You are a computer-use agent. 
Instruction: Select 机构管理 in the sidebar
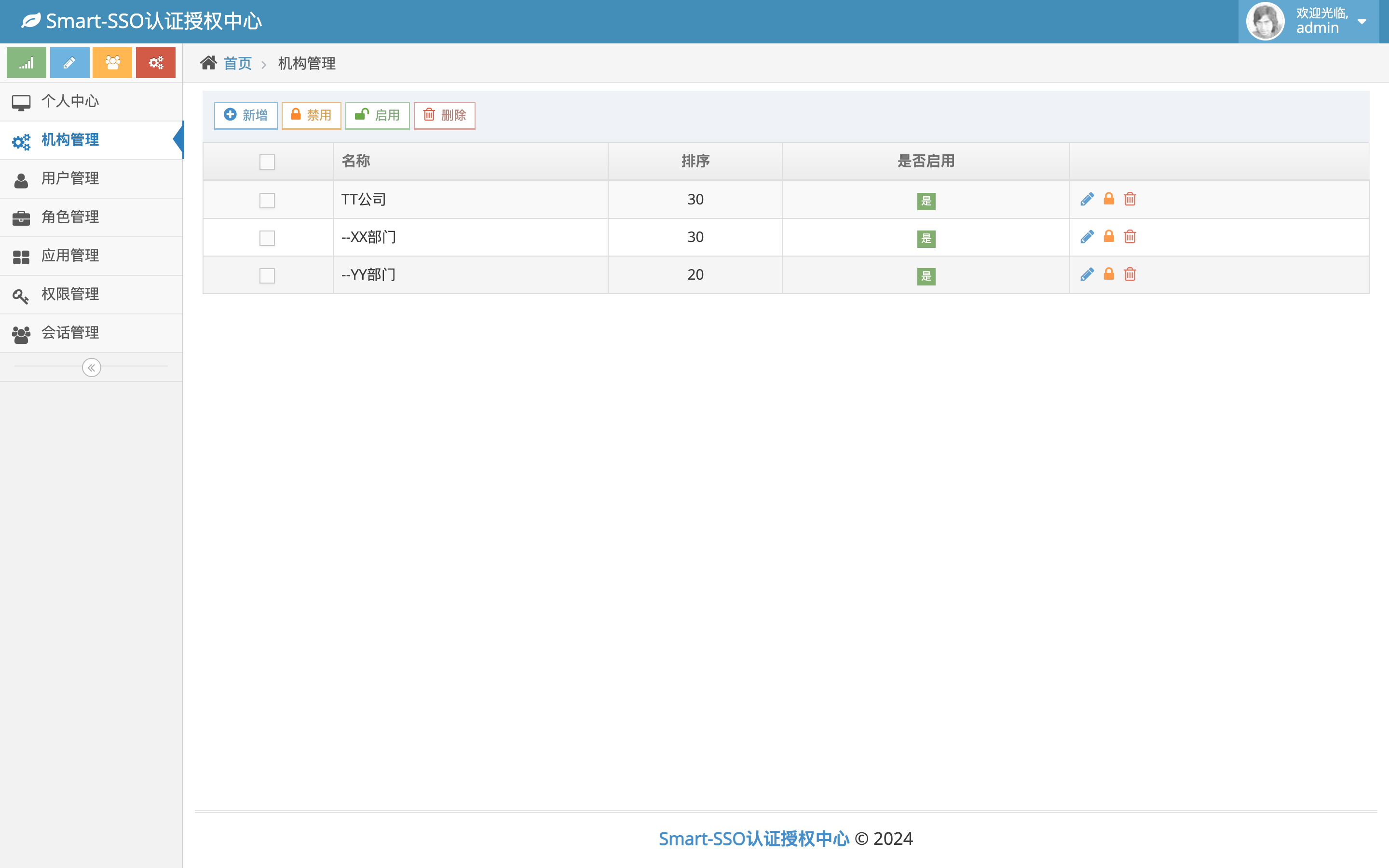click(91, 140)
